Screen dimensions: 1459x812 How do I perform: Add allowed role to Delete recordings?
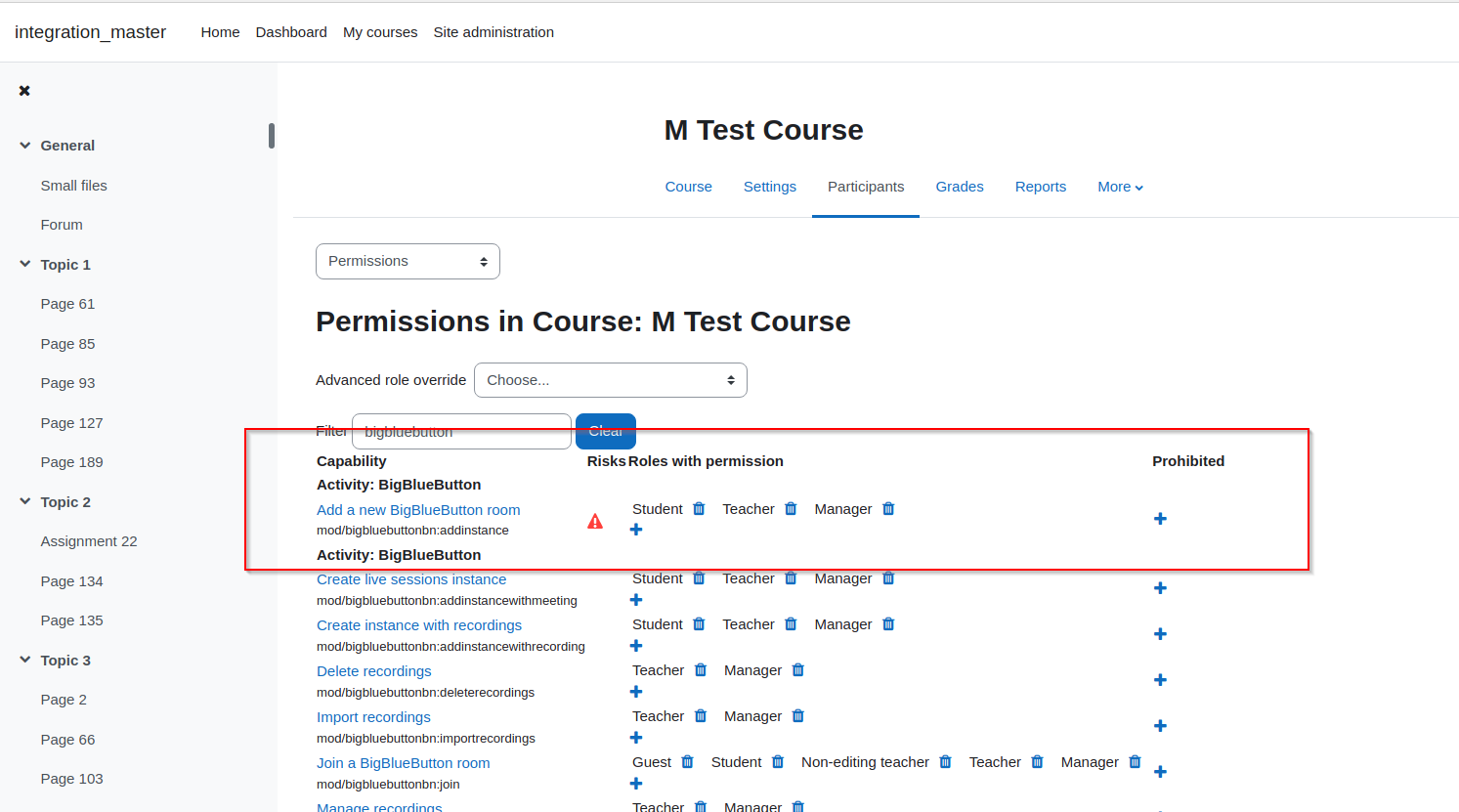(x=636, y=692)
